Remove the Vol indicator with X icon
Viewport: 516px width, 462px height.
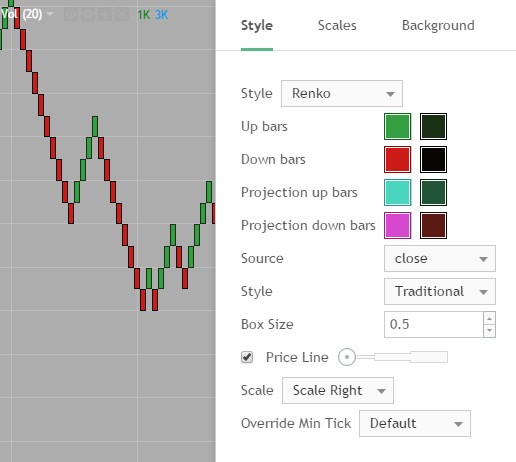(x=122, y=15)
